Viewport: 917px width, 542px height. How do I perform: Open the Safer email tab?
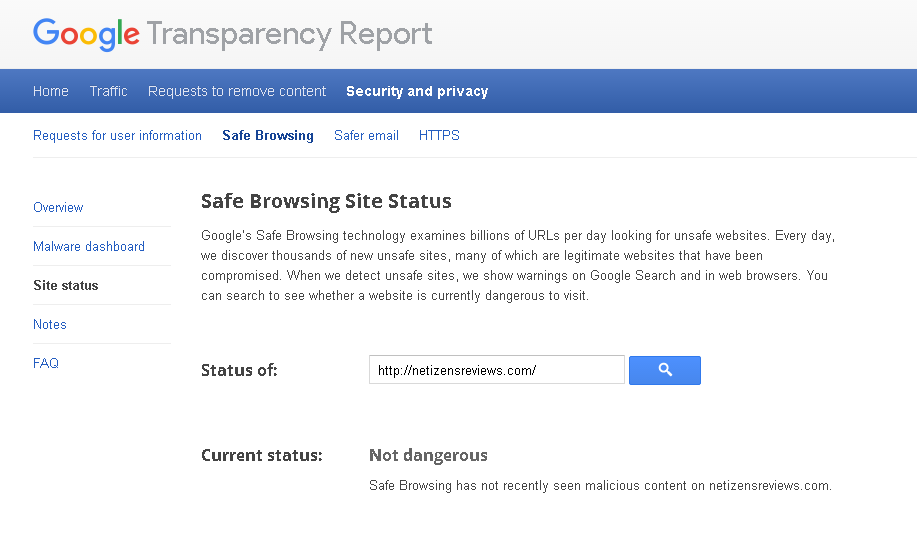tap(366, 135)
